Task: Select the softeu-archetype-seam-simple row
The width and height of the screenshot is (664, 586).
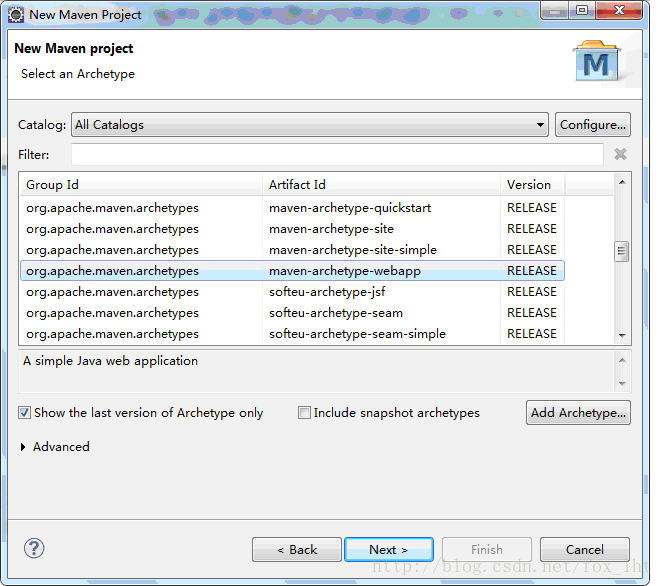Action: point(292,334)
